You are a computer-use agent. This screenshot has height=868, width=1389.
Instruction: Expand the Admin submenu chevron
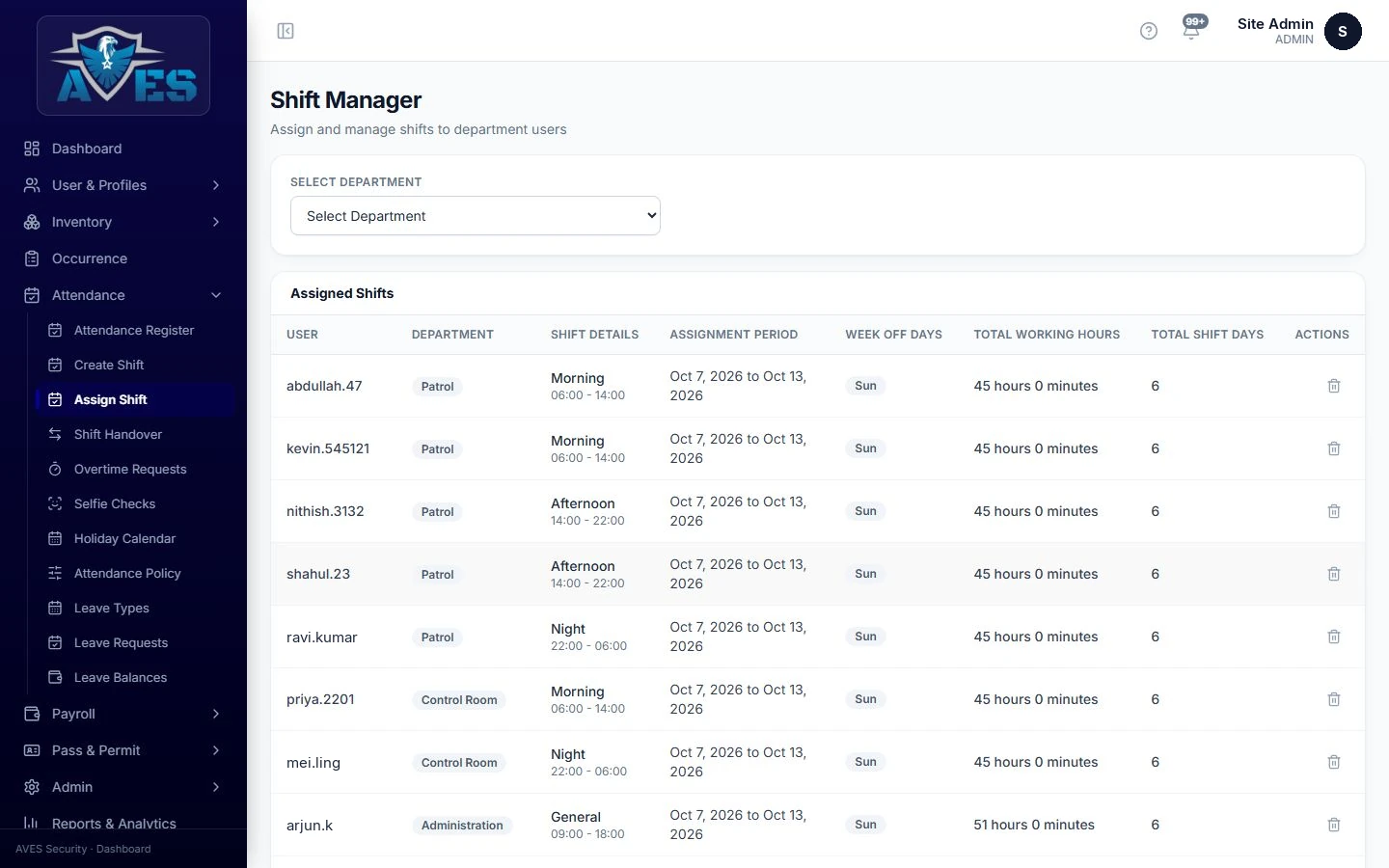coord(216,787)
